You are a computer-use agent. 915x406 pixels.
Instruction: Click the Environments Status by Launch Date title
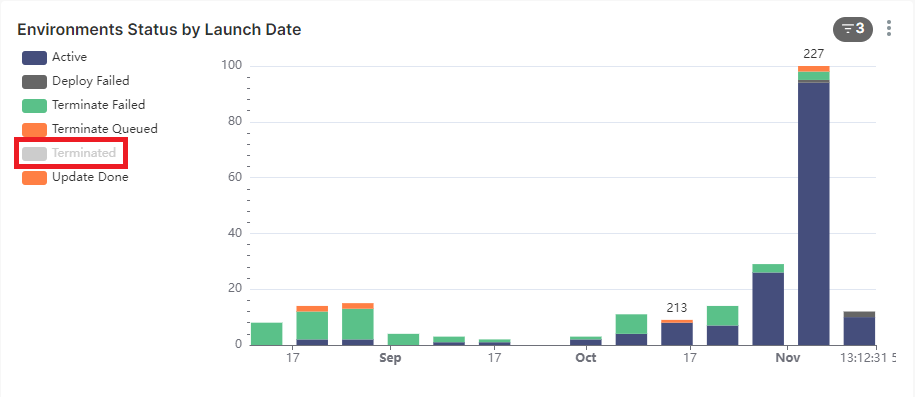pos(159,30)
